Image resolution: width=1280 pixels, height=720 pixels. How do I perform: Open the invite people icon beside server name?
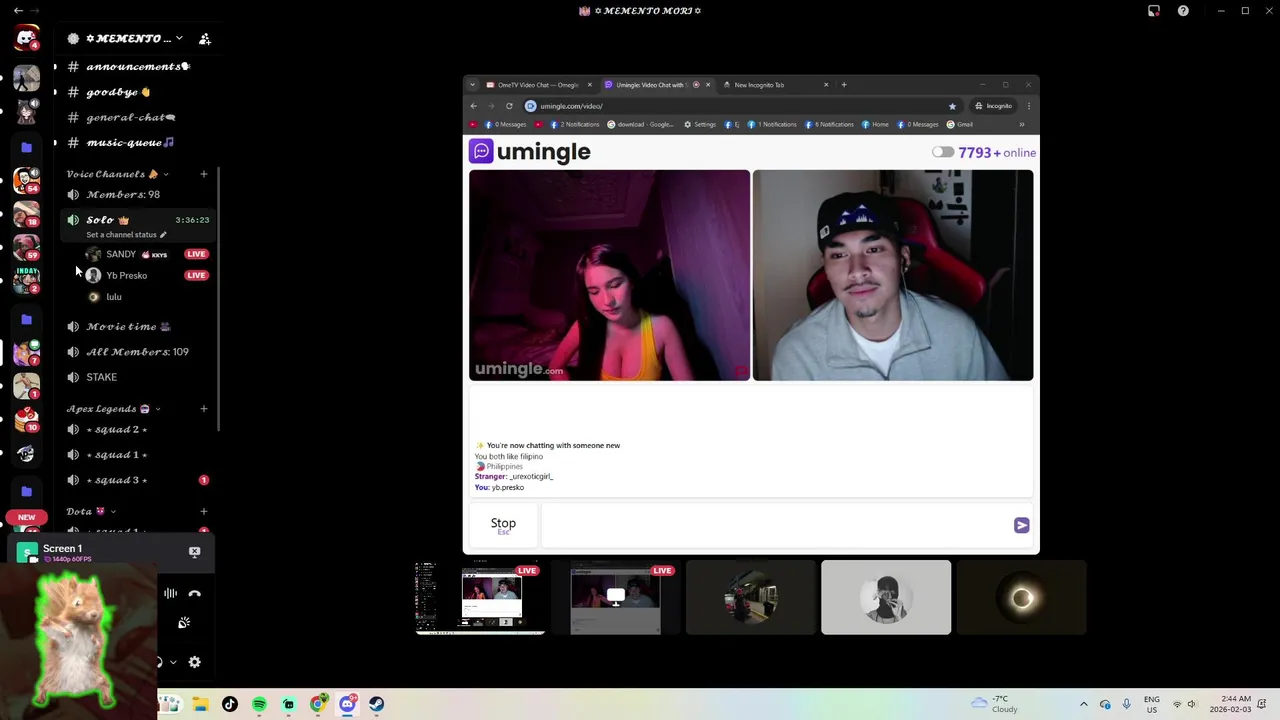(x=205, y=39)
